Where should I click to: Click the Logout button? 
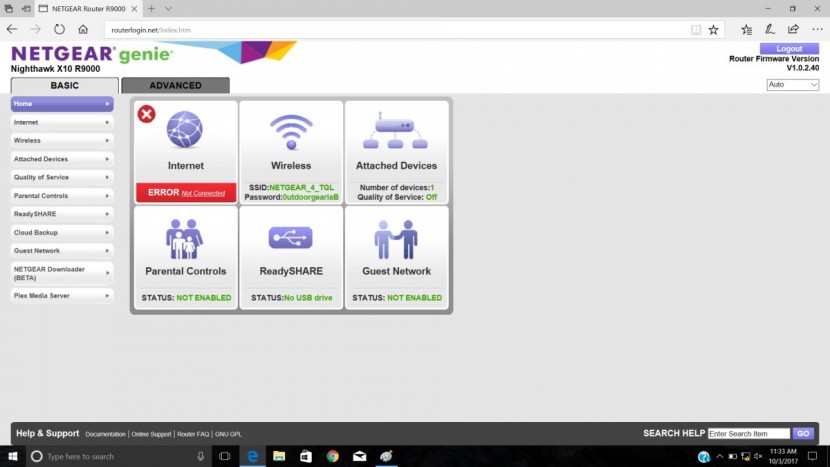pyautogui.click(x=789, y=48)
